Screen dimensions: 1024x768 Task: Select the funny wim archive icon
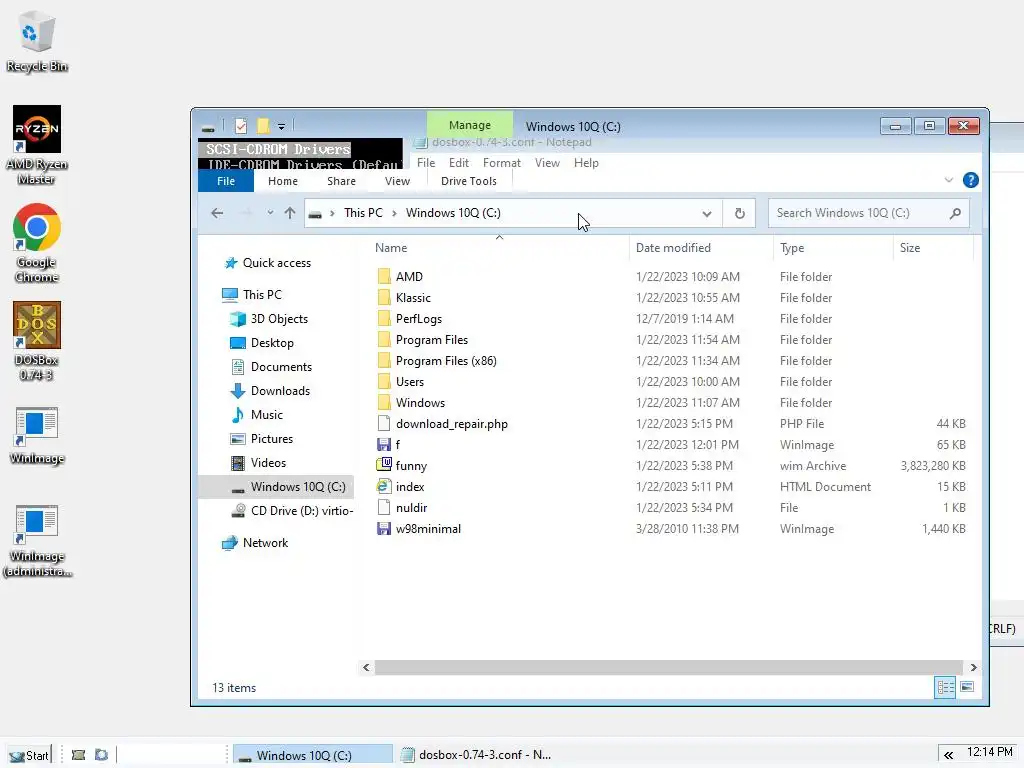(x=384, y=465)
